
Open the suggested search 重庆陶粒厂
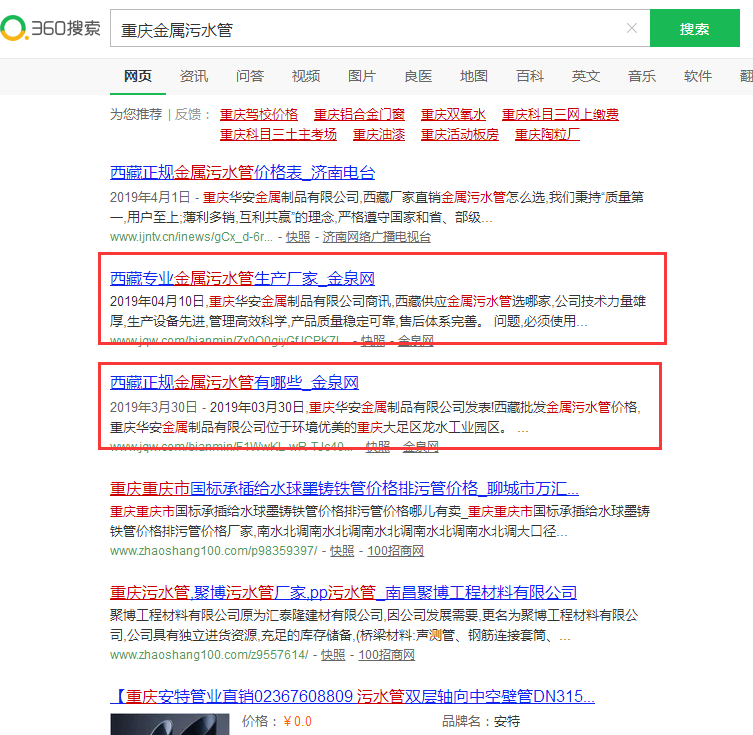point(547,134)
